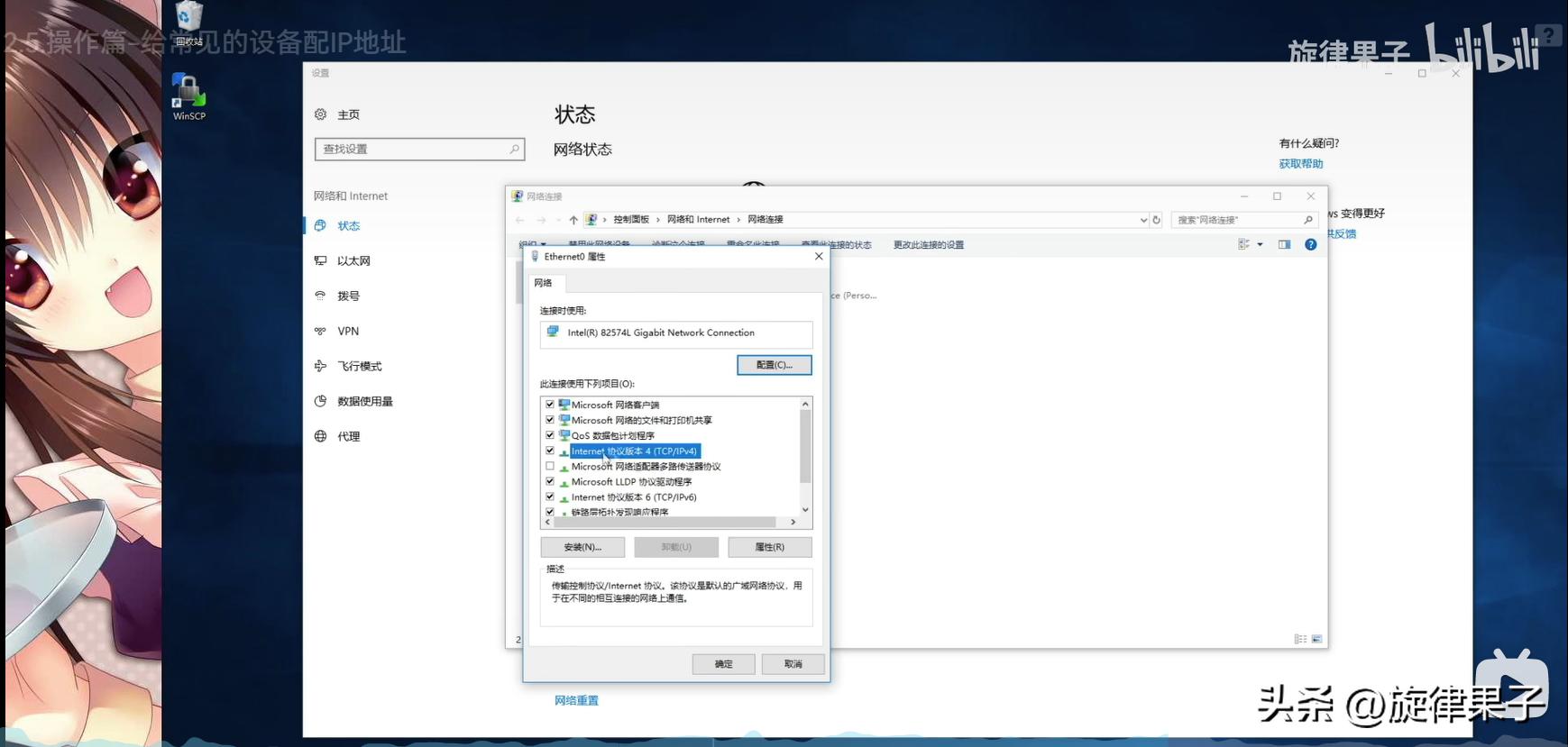Click the 配置(C)... button
1568x747 pixels.
pos(774,365)
